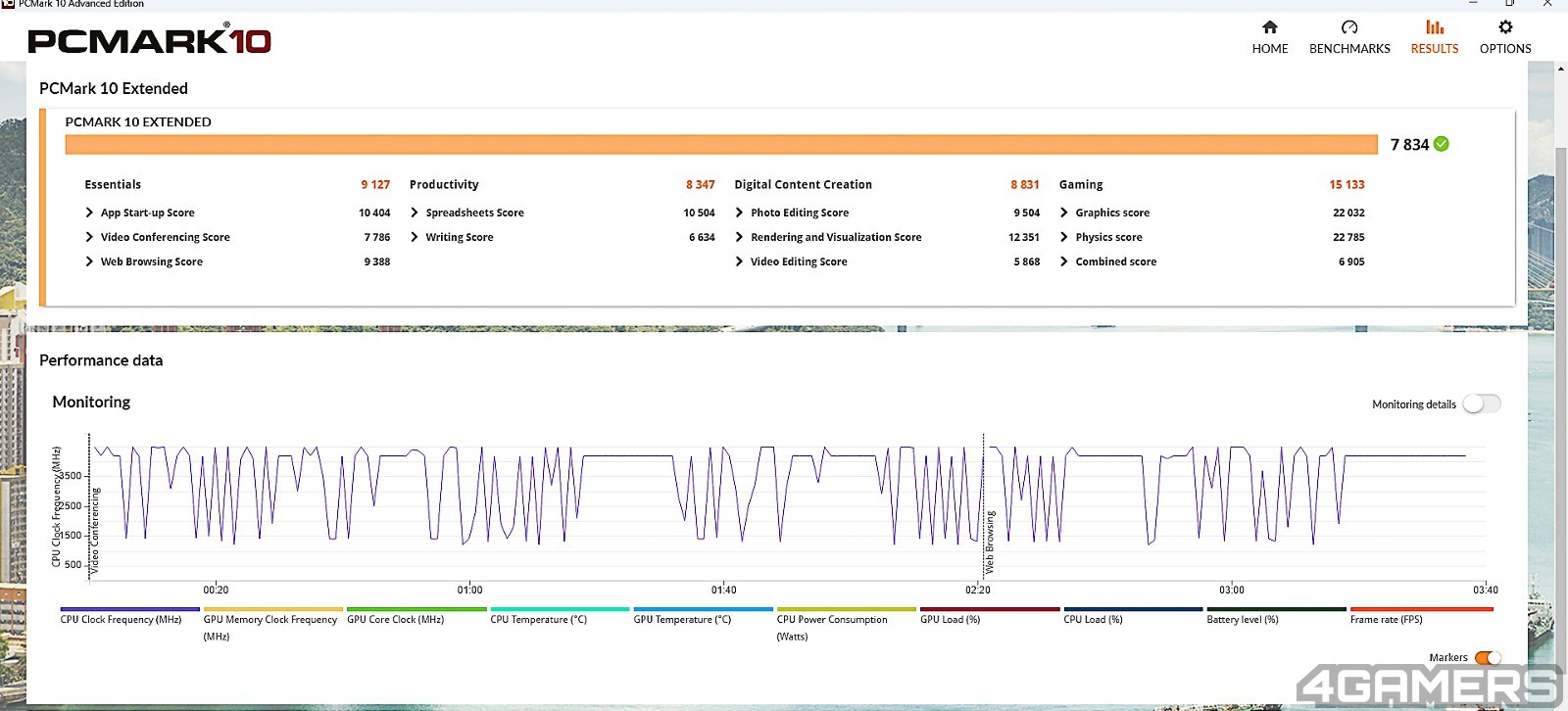1568x711 pixels.
Task: Click the PCMARK 10 logo
Action: (x=149, y=40)
